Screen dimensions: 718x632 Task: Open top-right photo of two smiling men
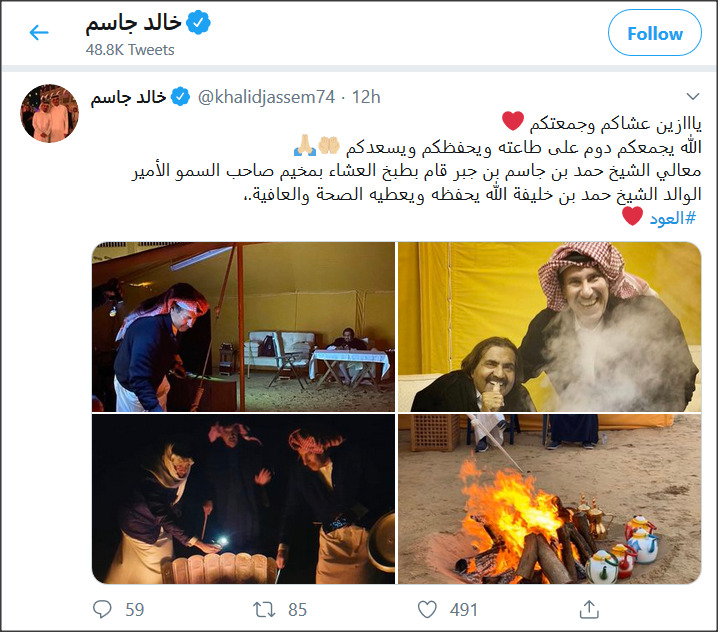pos(549,327)
